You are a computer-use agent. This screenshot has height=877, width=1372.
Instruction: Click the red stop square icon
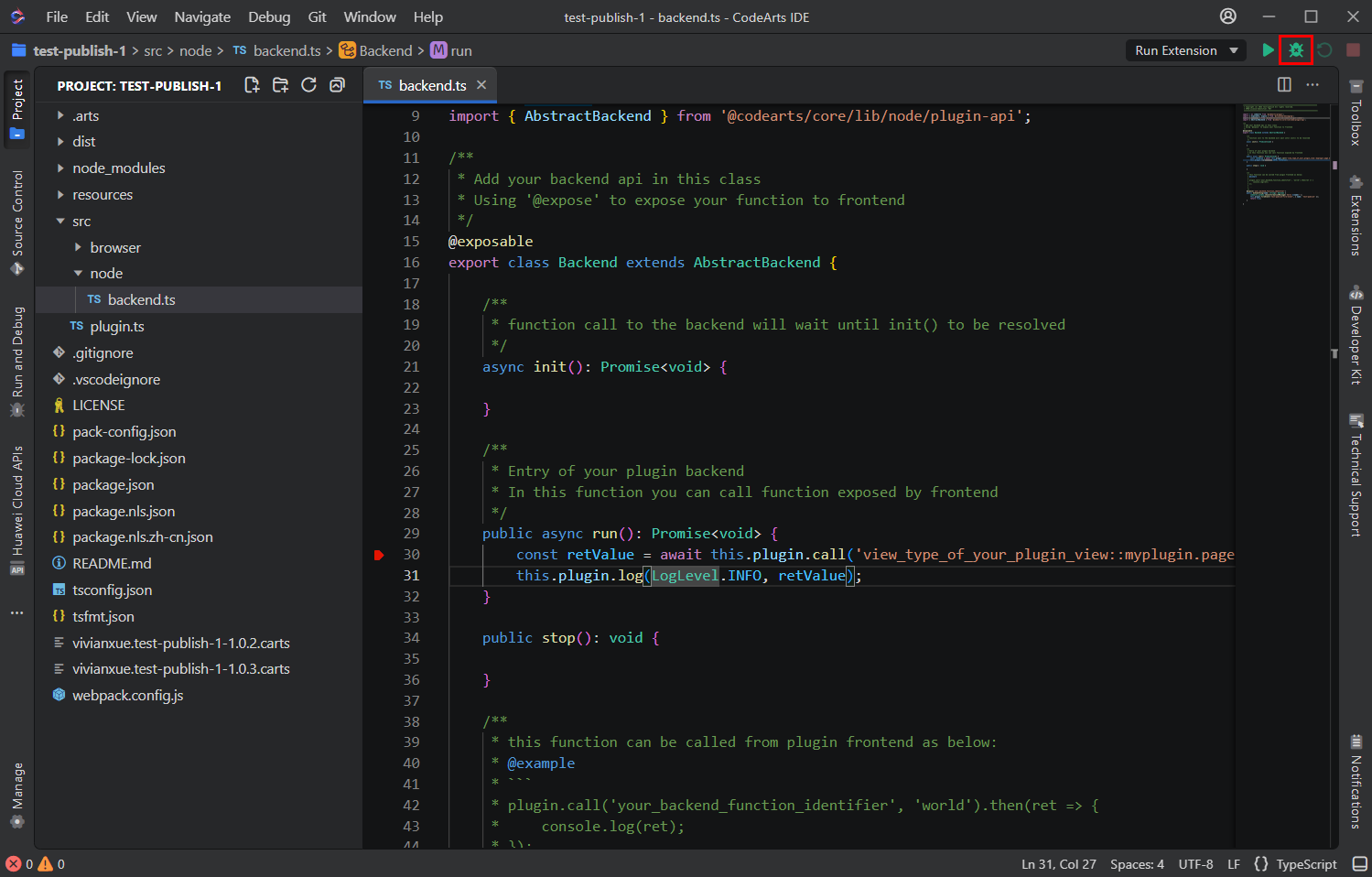coord(1353,50)
